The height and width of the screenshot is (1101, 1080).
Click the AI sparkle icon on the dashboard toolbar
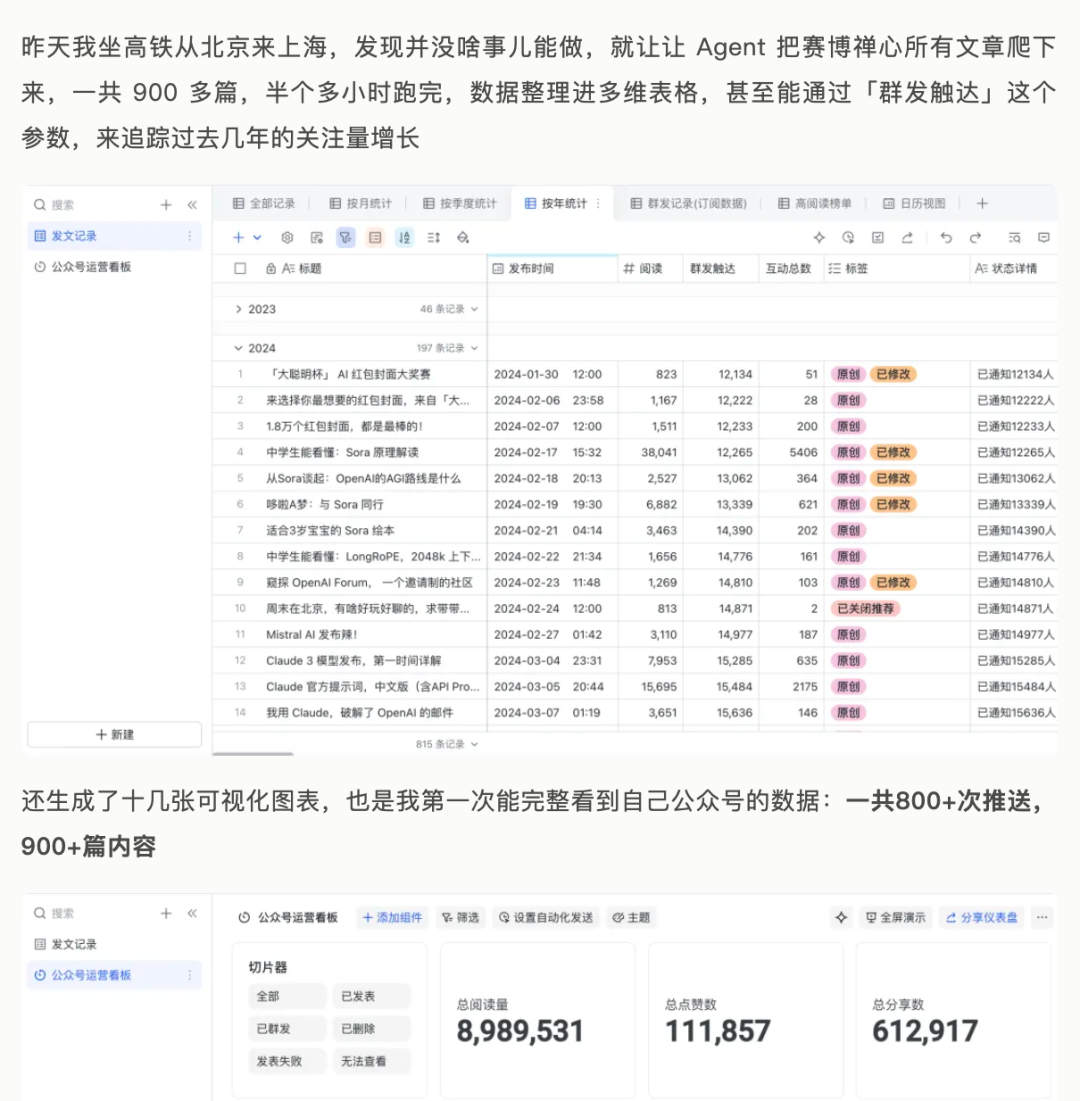[x=841, y=918]
